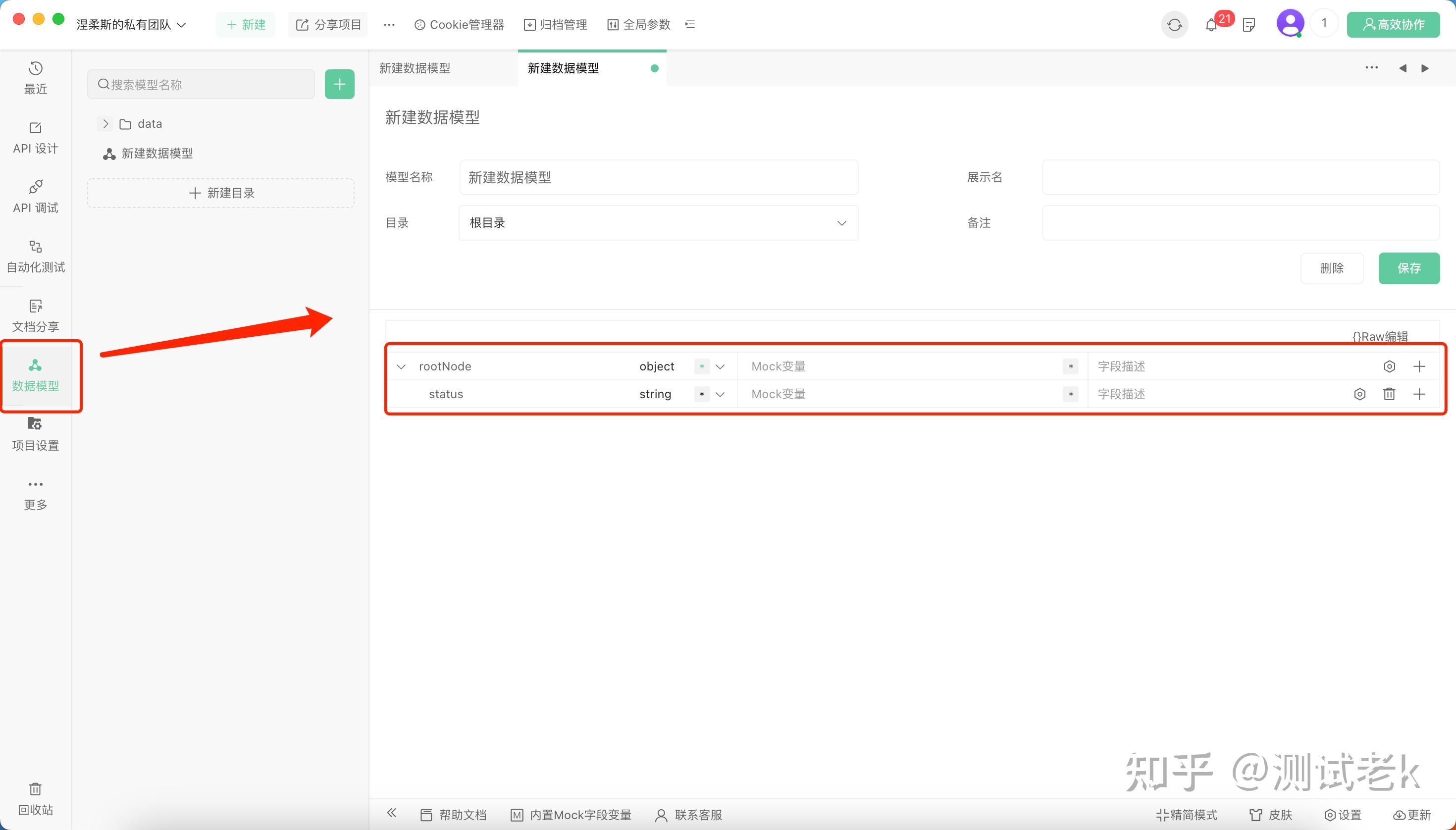1456x830 pixels.
Task: Open 归档管理 in the top menu
Action: click(x=555, y=24)
